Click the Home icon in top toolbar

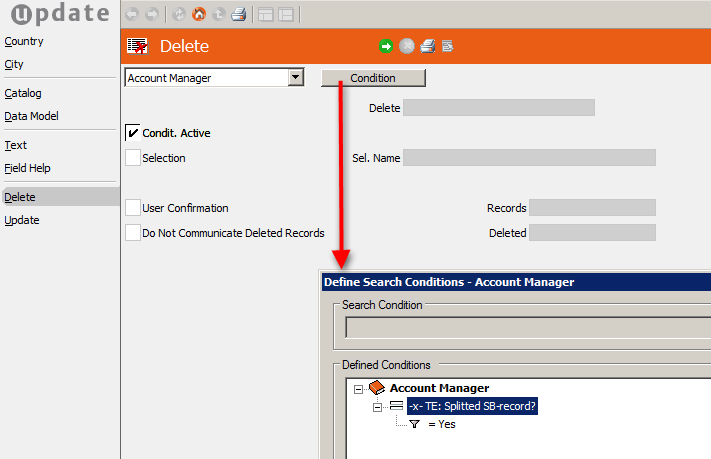pos(199,15)
